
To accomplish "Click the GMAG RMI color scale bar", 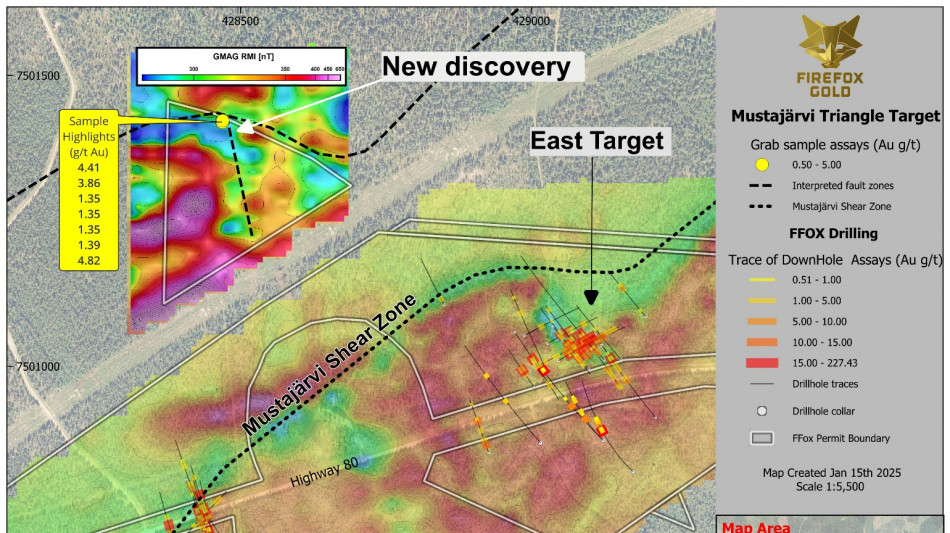I will pyautogui.click(x=242, y=76).
